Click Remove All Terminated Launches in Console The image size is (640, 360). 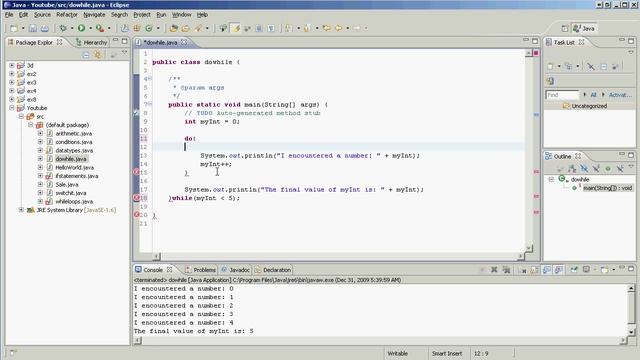(x=506, y=270)
